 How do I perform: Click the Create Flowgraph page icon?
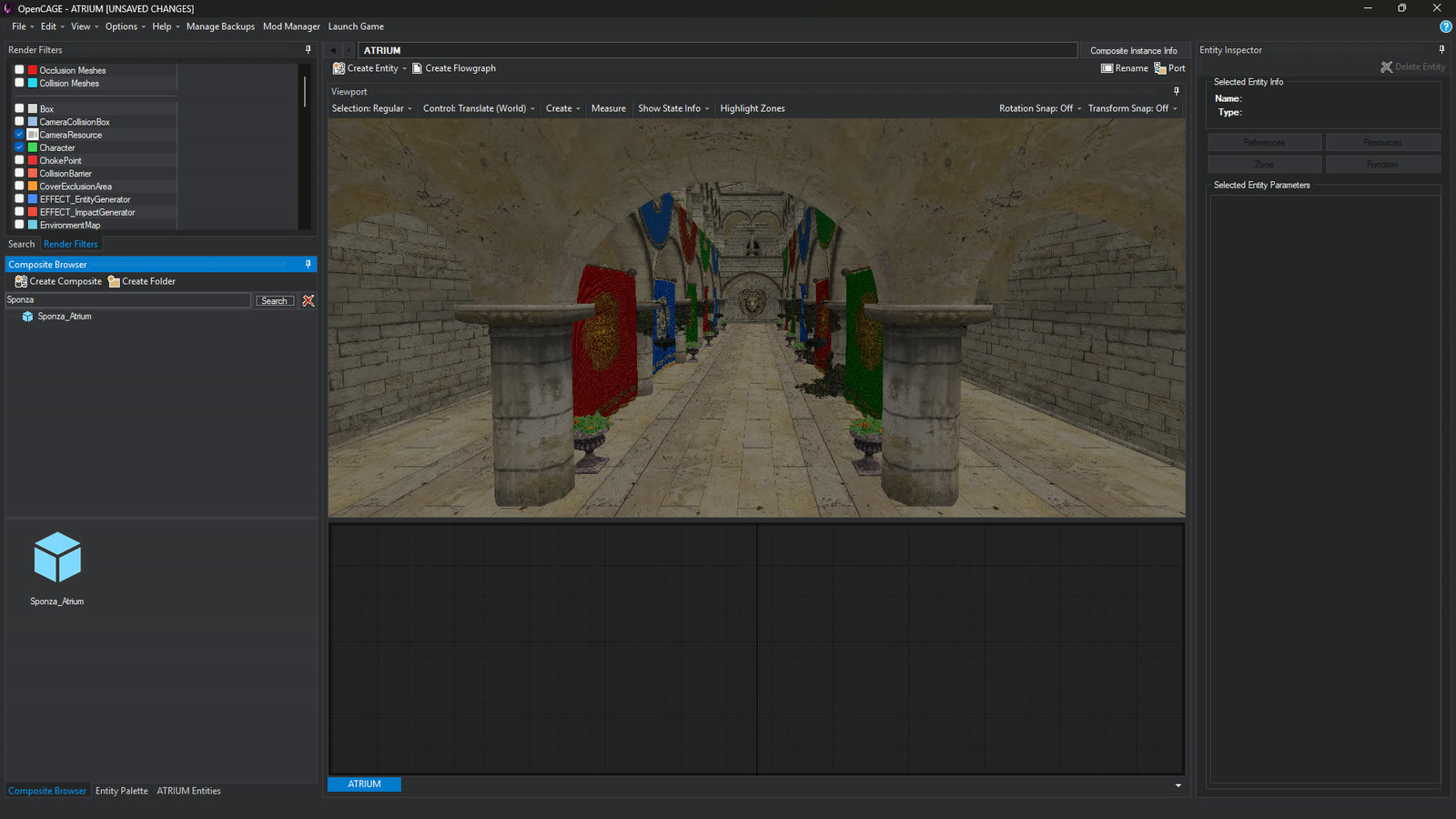(x=417, y=68)
